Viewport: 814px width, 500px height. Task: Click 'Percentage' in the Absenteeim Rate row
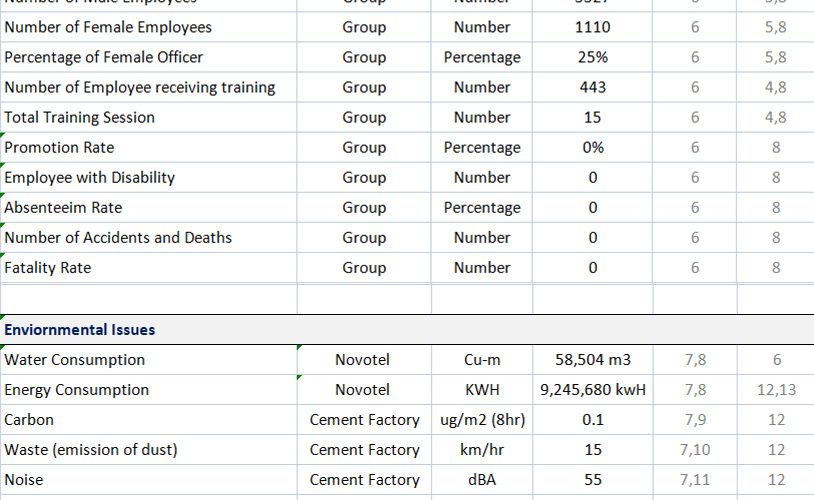pyautogui.click(x=482, y=208)
